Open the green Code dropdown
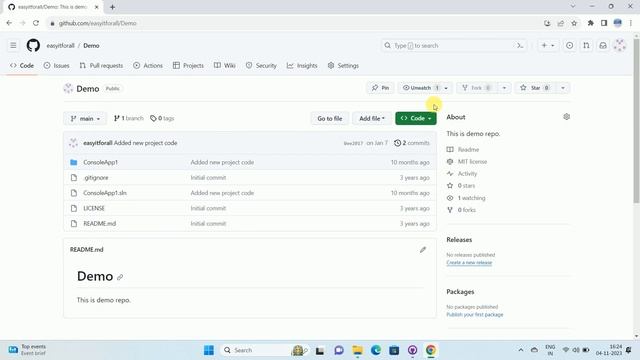The height and width of the screenshot is (360, 640). 416,118
